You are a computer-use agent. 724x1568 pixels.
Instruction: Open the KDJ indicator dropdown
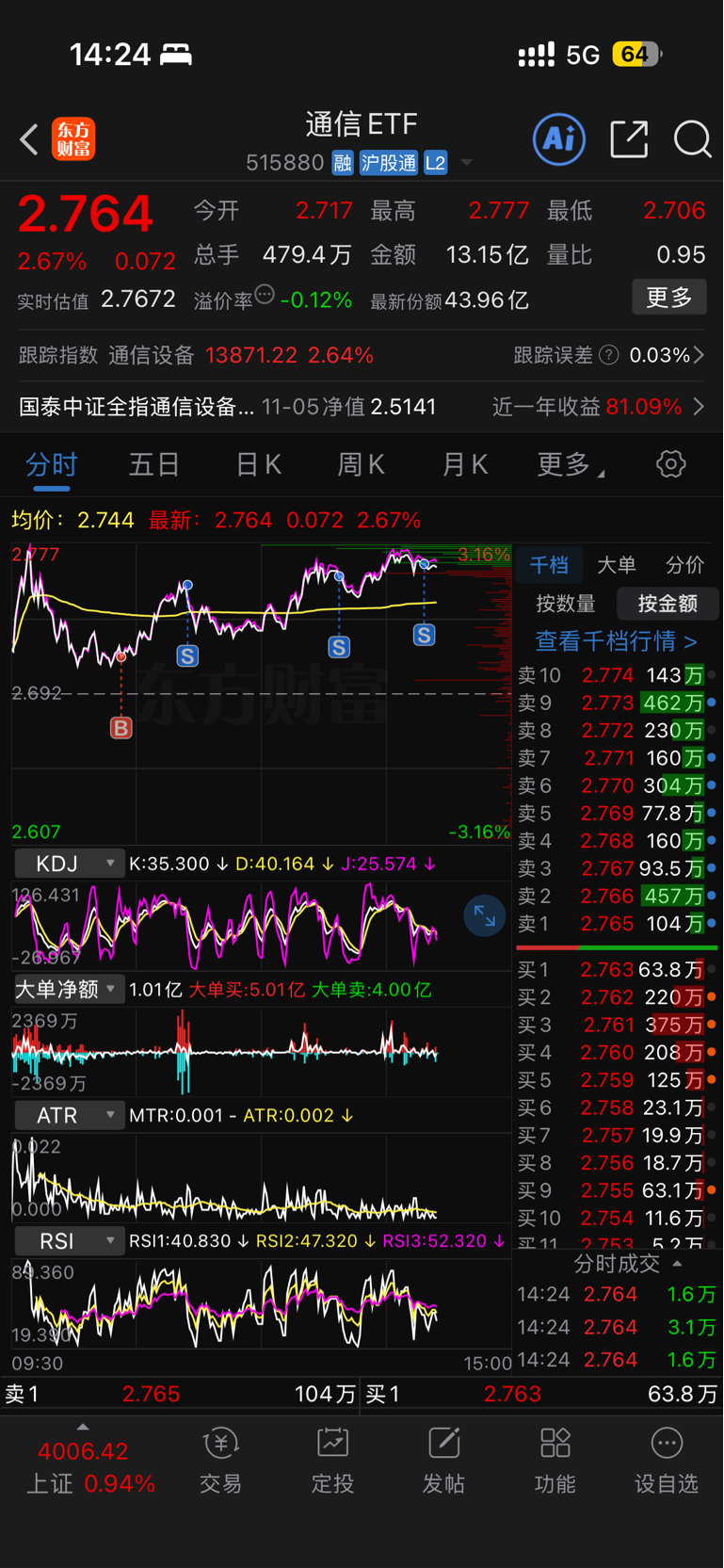tap(69, 864)
